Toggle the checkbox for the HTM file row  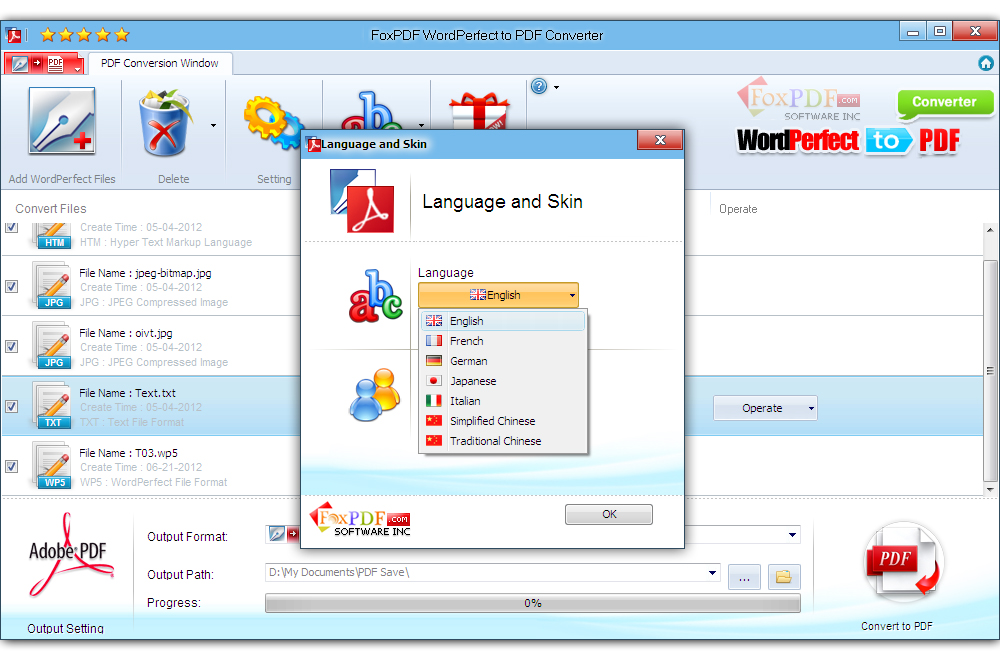(11, 227)
